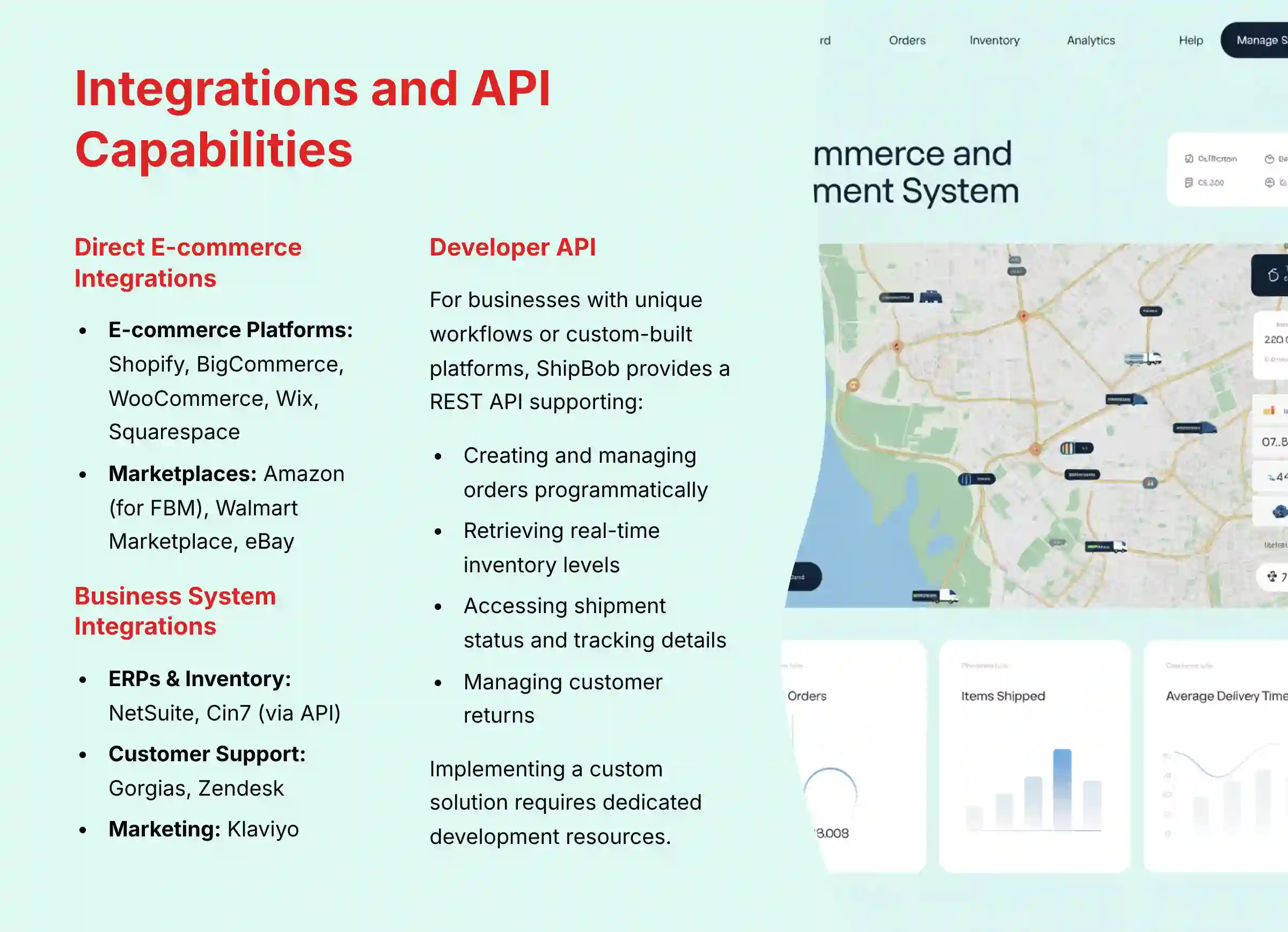
Task: Click the Marketing: bullet label
Action: tap(165, 829)
